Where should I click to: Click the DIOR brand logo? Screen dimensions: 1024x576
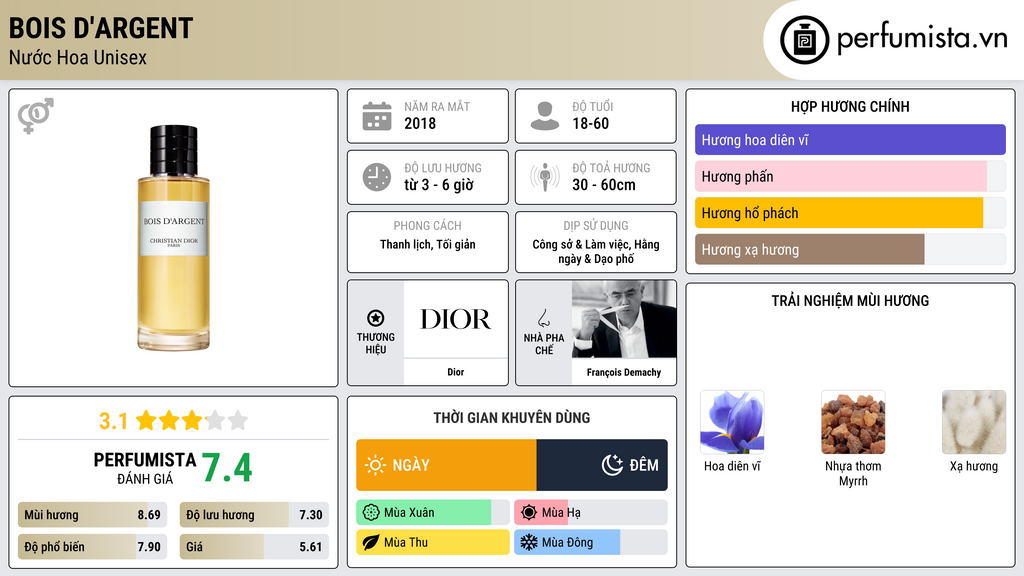(455, 319)
